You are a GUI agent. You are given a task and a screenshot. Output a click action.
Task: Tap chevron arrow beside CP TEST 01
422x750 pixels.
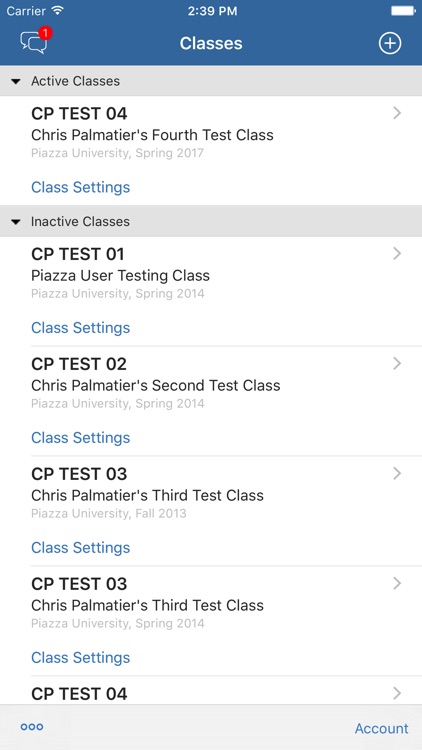click(397, 254)
